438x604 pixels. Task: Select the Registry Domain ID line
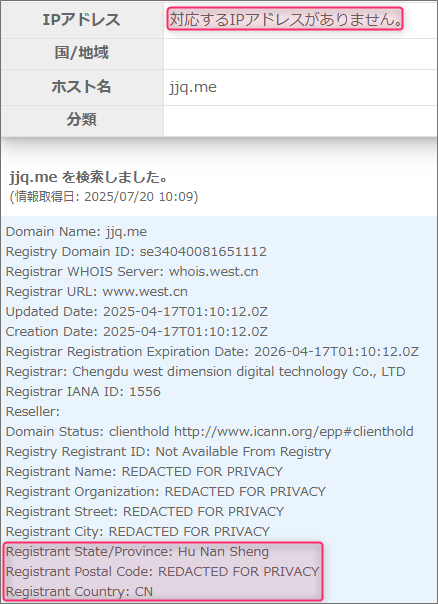point(136,252)
